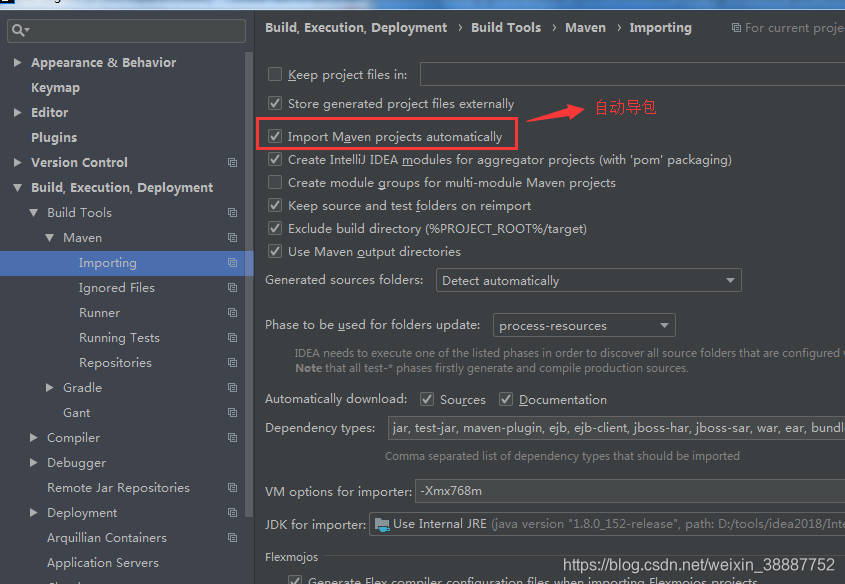Click Keep project files path field

coord(632,74)
